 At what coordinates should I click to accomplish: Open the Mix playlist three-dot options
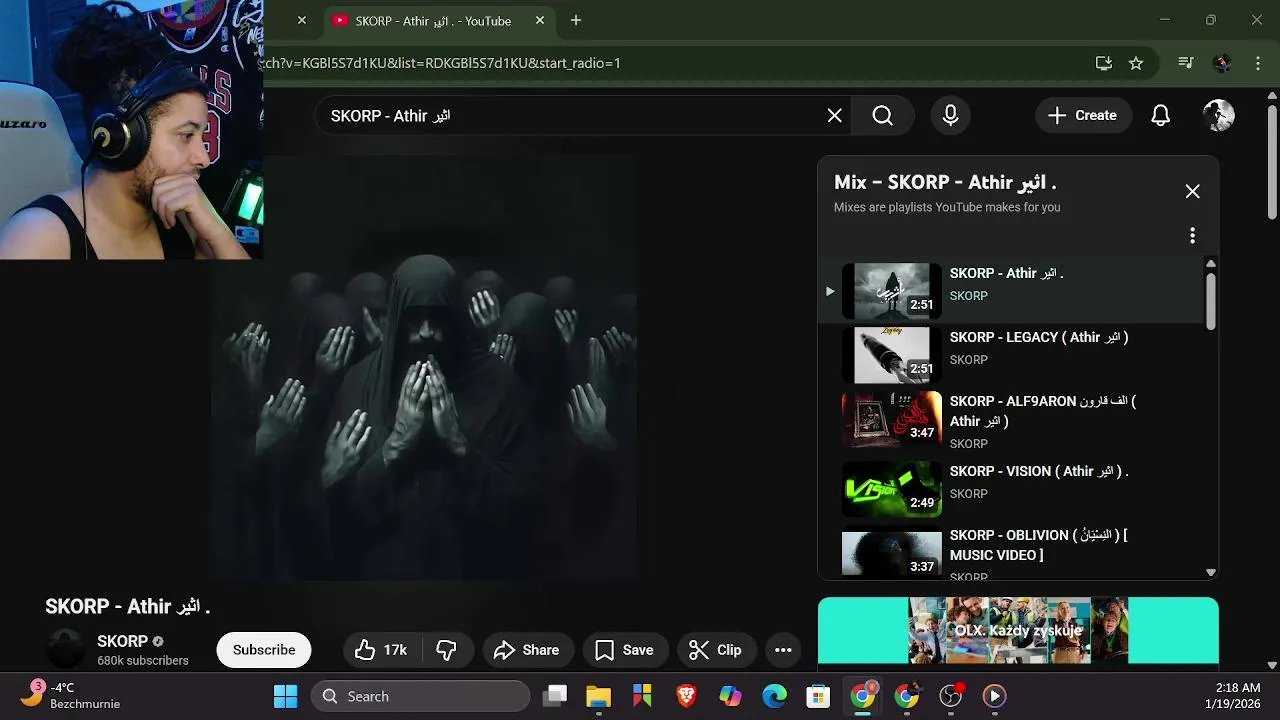point(1192,235)
